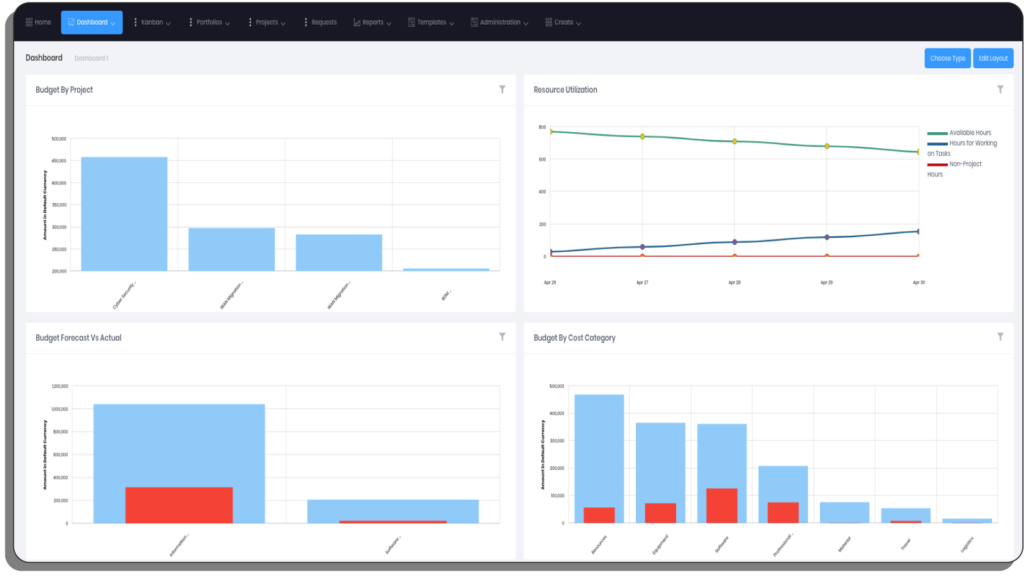Image resolution: width=1024 pixels, height=576 pixels.
Task: Open the Projects dropdown menu
Action: pos(268,22)
